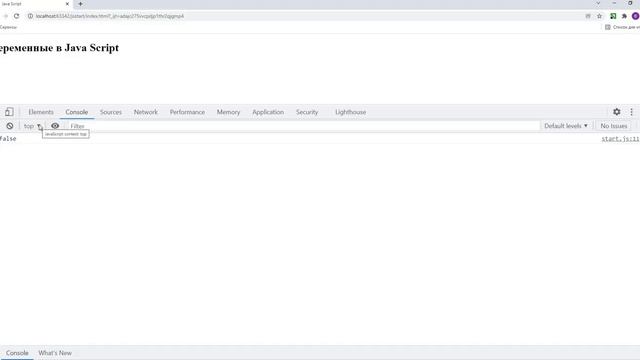Open DevTools three-dot menu

click(631, 112)
